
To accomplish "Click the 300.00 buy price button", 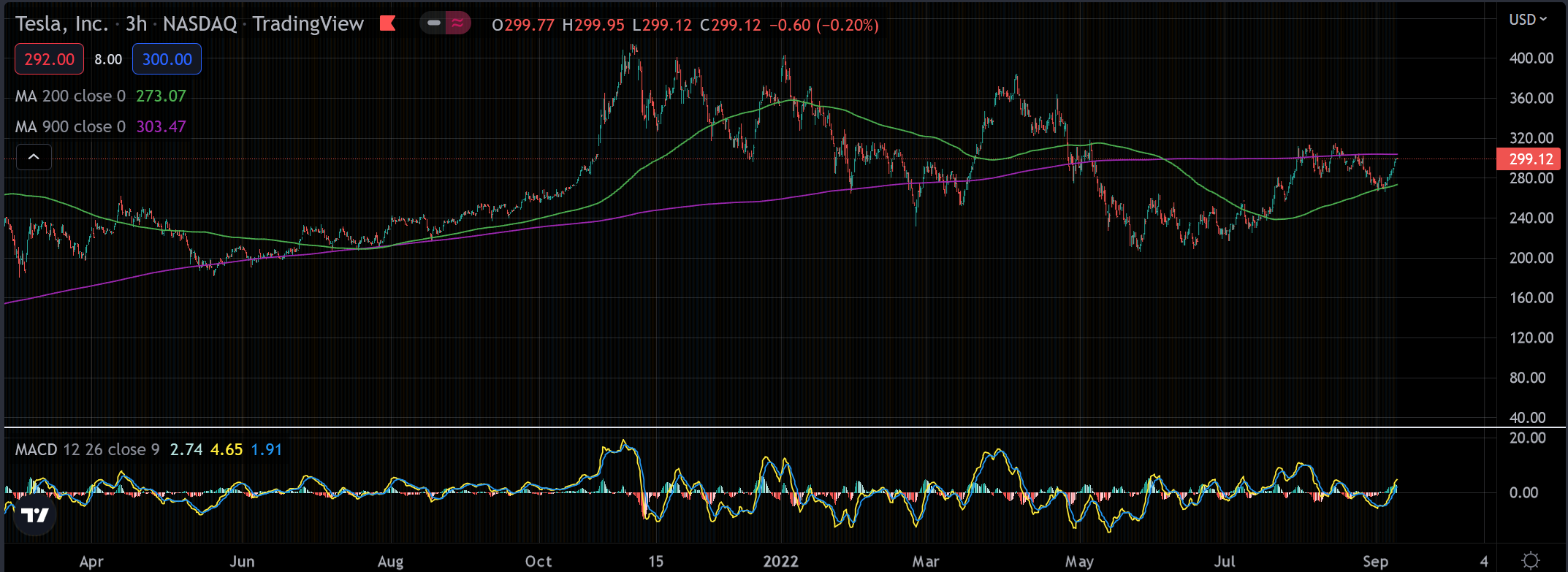I will 167,59.
